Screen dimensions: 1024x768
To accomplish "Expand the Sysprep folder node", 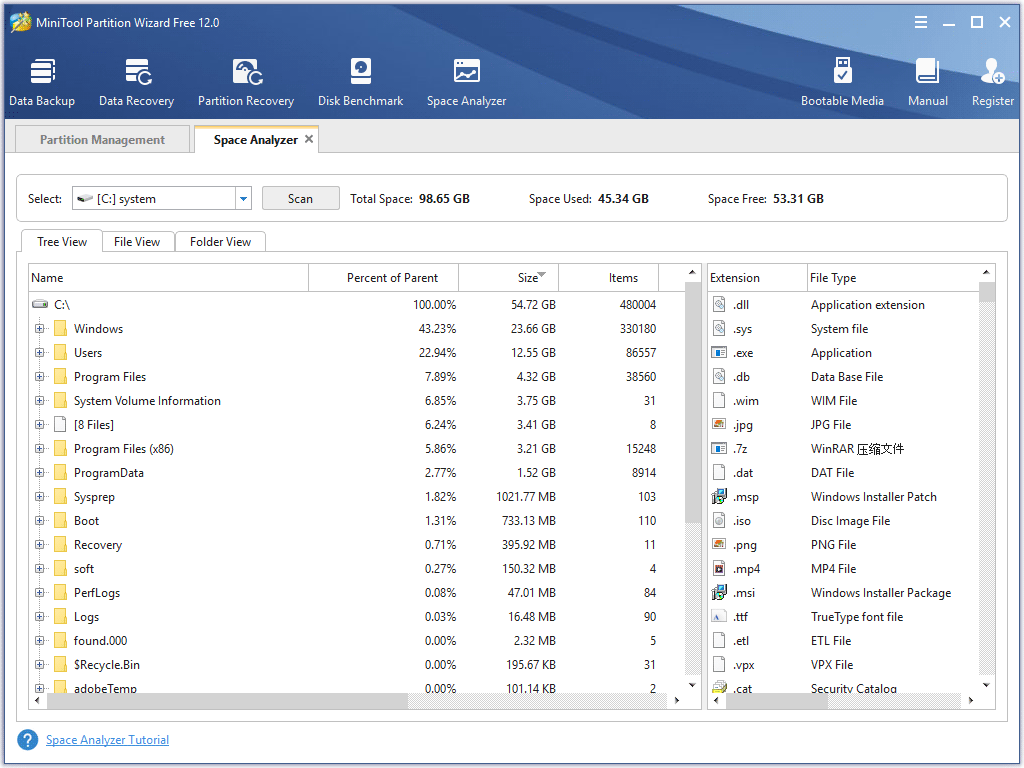I will pos(39,497).
